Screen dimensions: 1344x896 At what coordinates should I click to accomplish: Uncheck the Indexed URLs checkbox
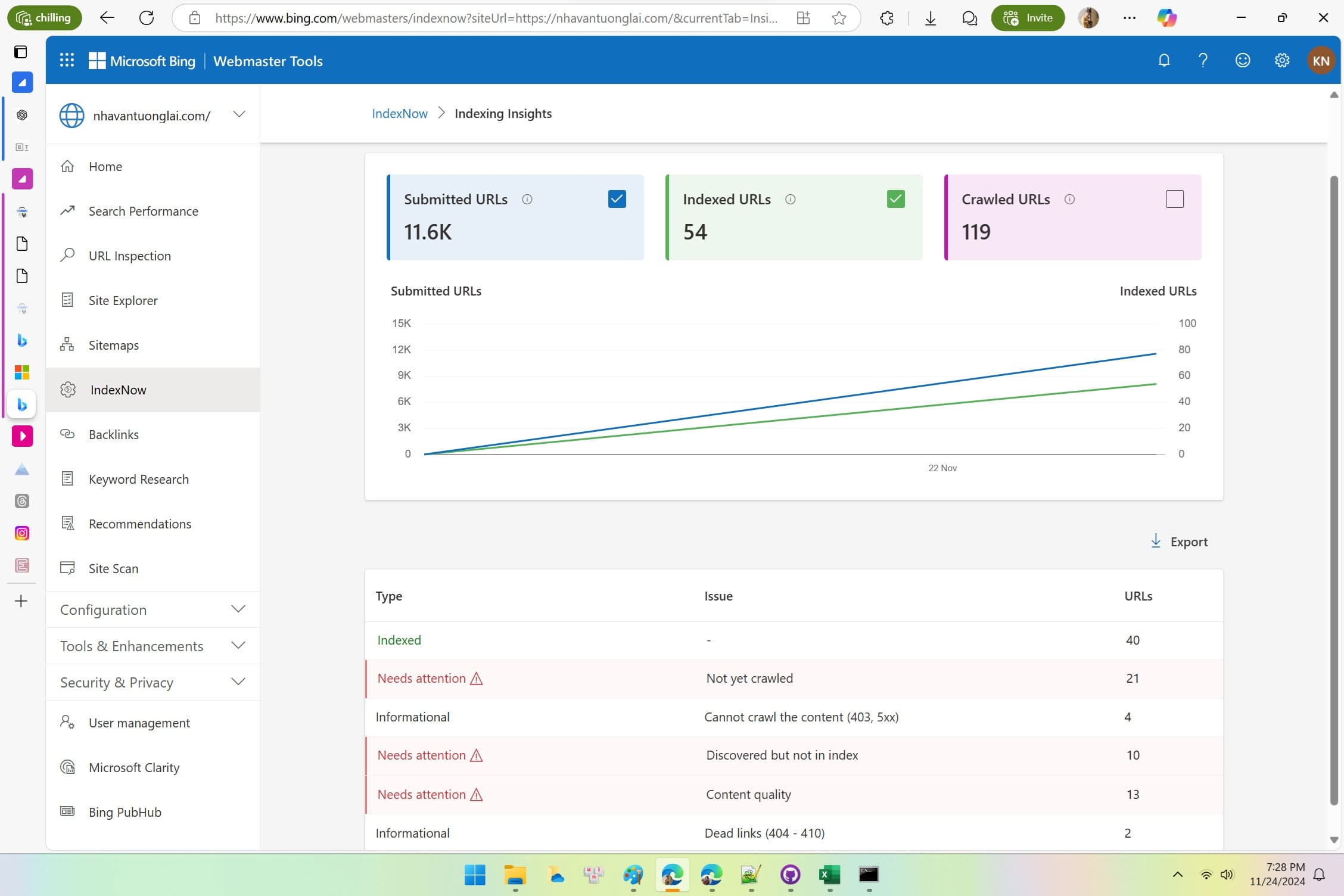(x=896, y=199)
